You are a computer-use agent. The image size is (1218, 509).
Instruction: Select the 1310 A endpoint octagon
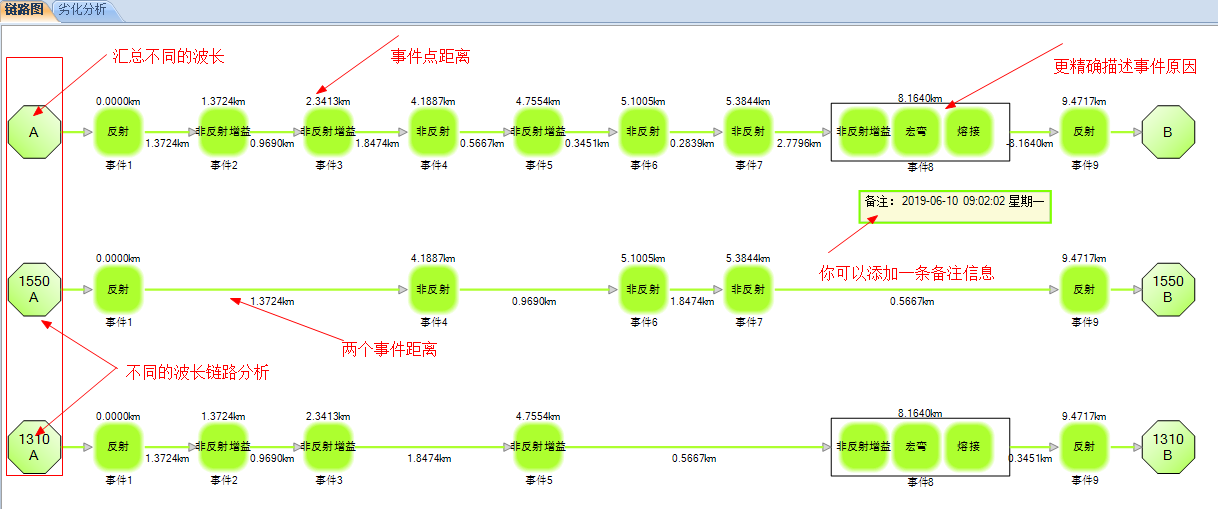34,448
